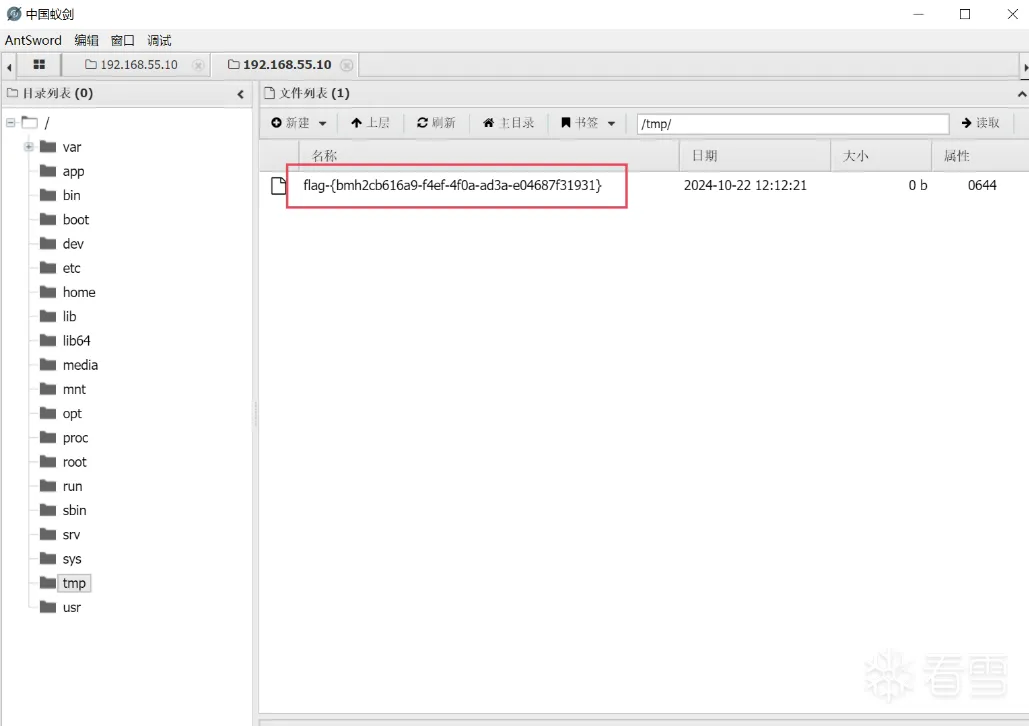Screen dimensions: 1029x726
Task: Select the var folder icon
Action: (48, 146)
